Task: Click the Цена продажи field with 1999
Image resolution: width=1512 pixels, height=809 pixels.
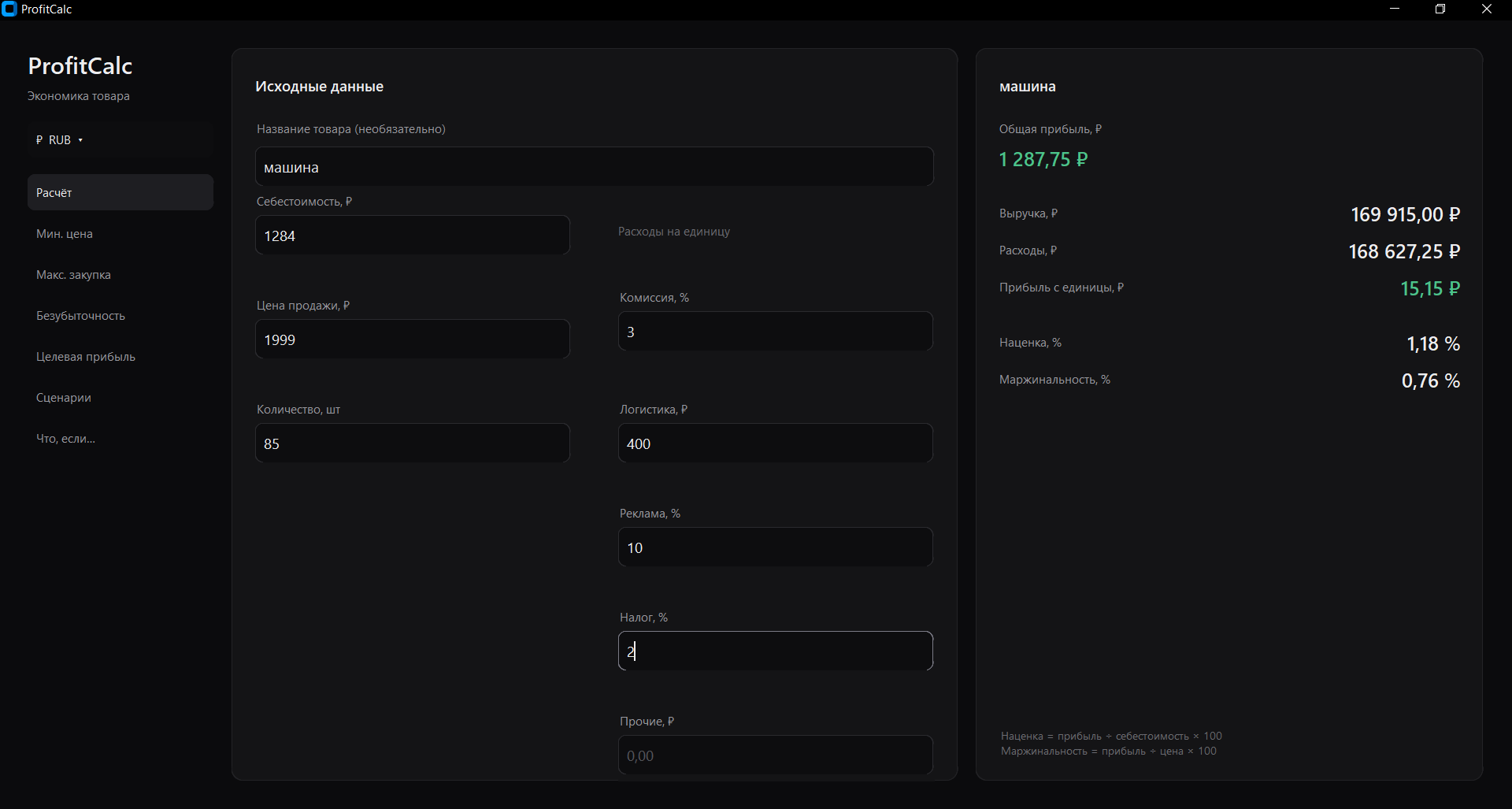Action: pyautogui.click(x=413, y=340)
